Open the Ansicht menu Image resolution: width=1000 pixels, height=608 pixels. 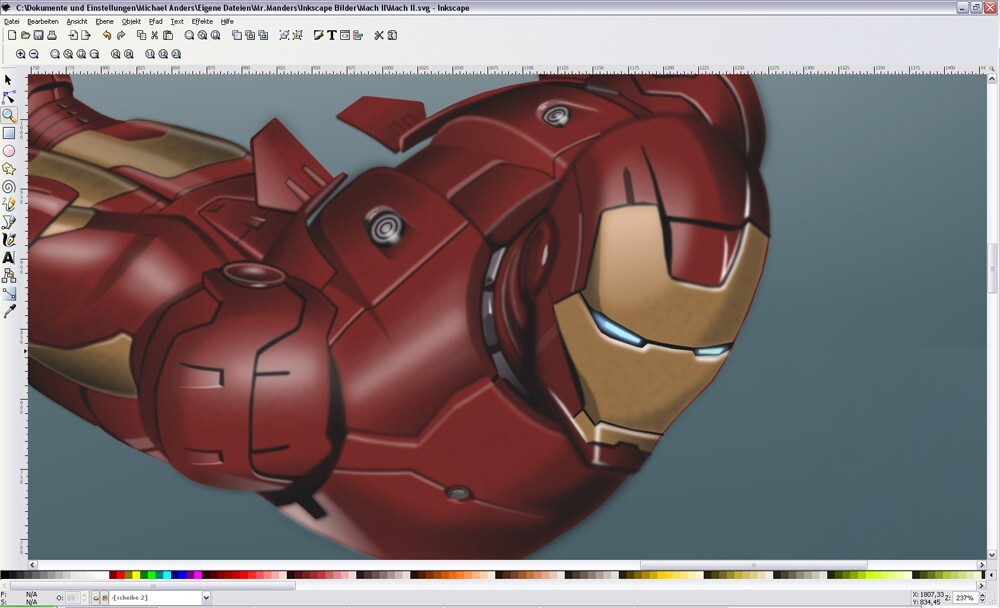77,22
